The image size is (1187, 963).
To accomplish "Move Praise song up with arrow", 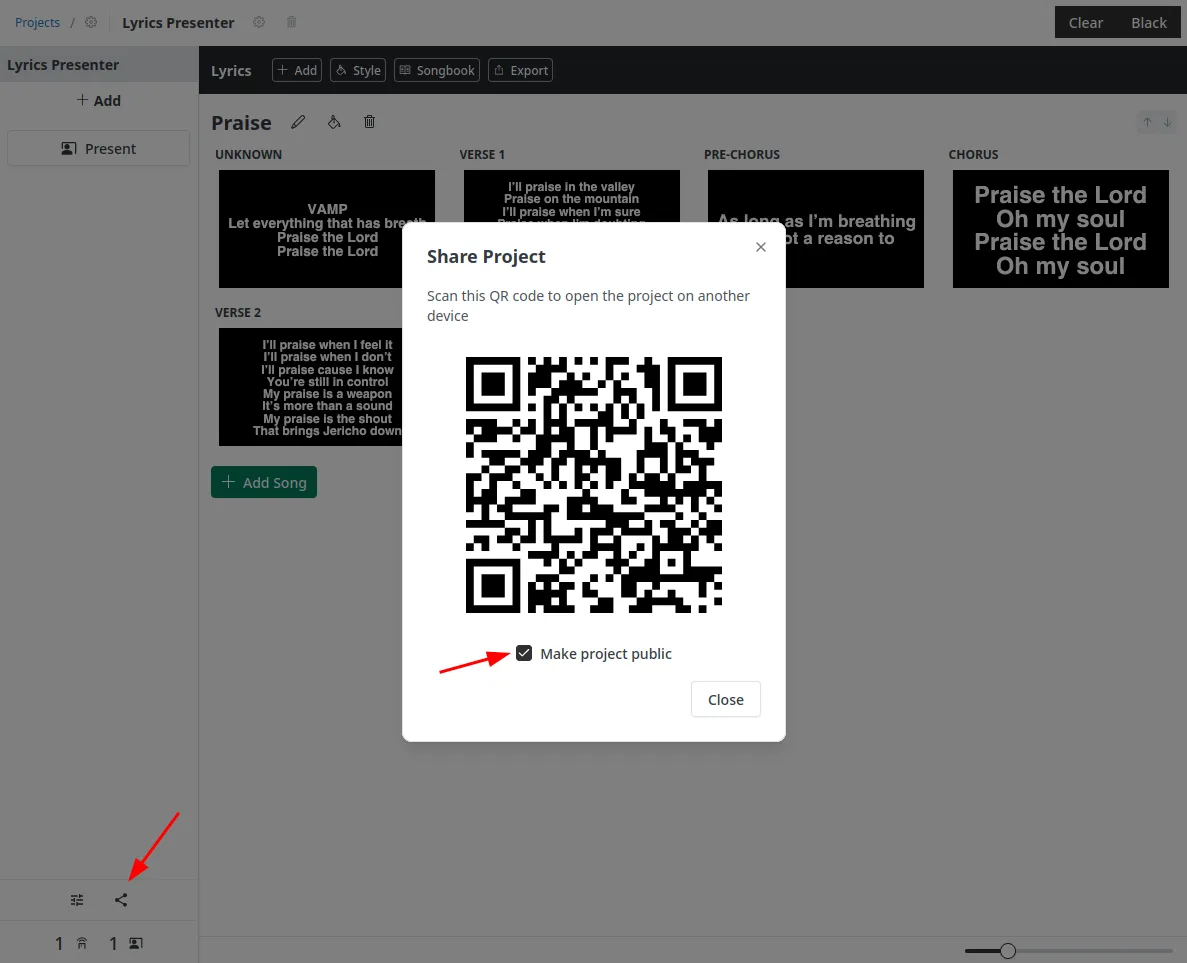I will (x=1147, y=122).
